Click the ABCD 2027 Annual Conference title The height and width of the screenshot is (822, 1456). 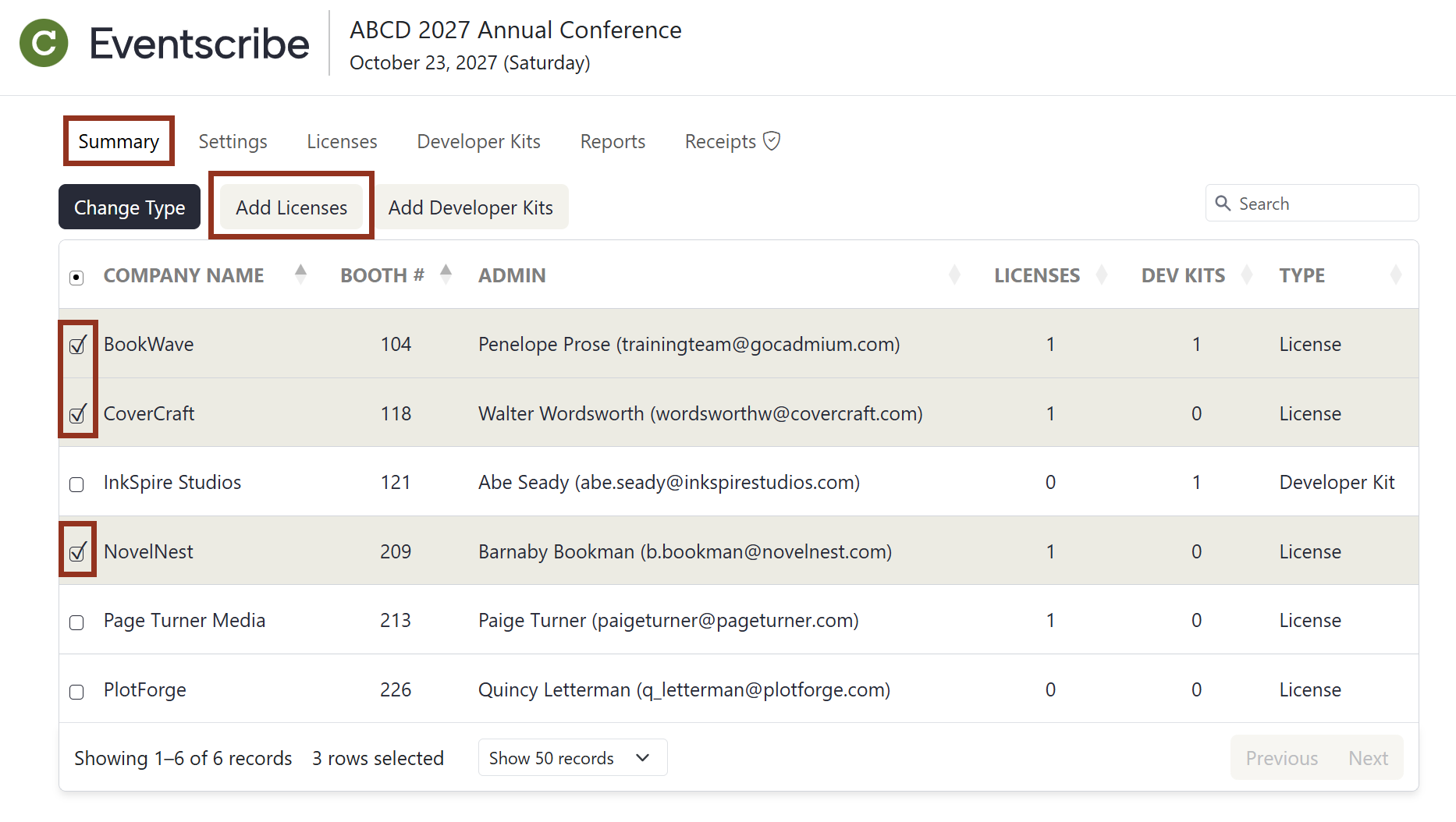pos(516,30)
